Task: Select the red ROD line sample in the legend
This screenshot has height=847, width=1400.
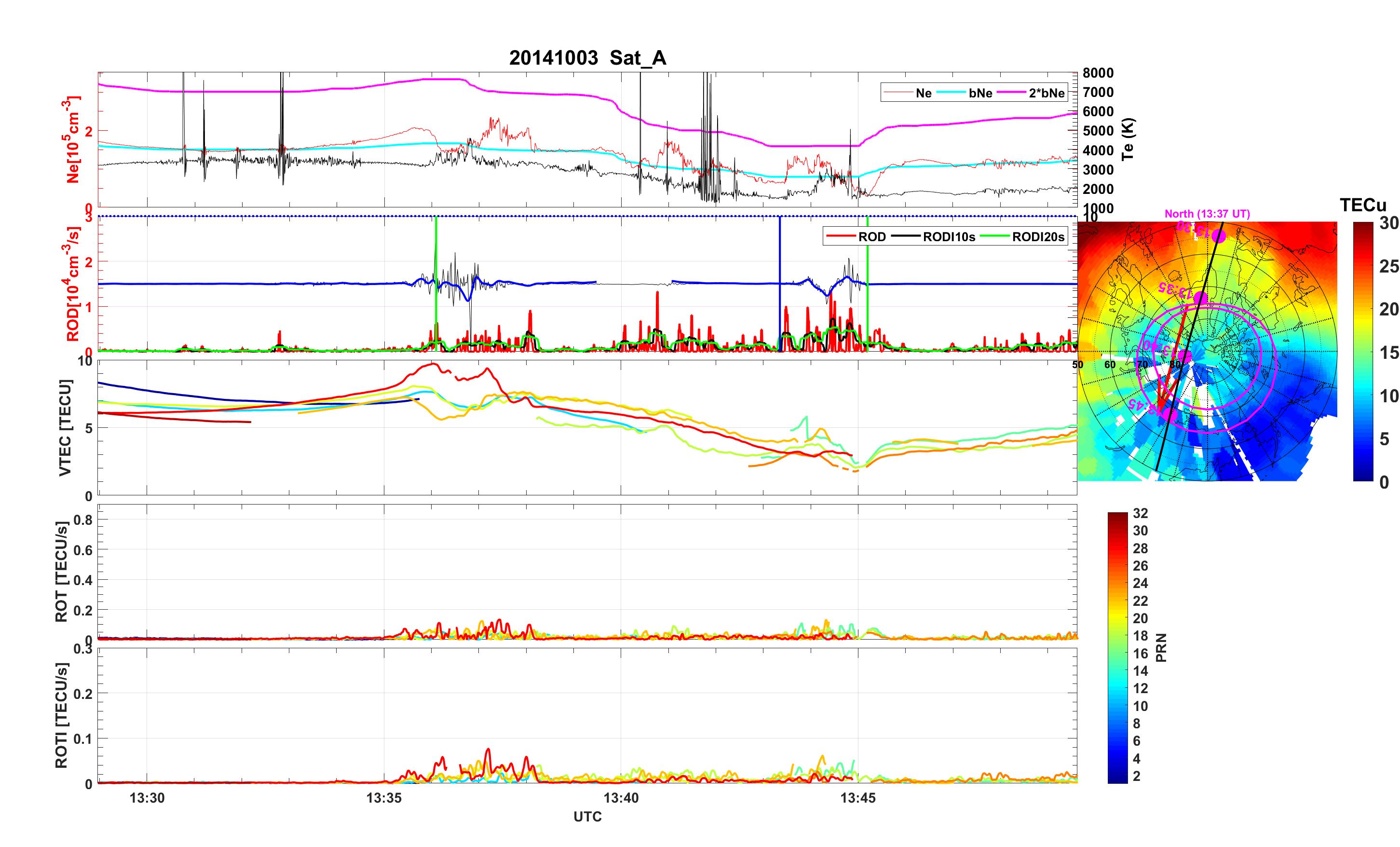Action: pyautogui.click(x=841, y=236)
